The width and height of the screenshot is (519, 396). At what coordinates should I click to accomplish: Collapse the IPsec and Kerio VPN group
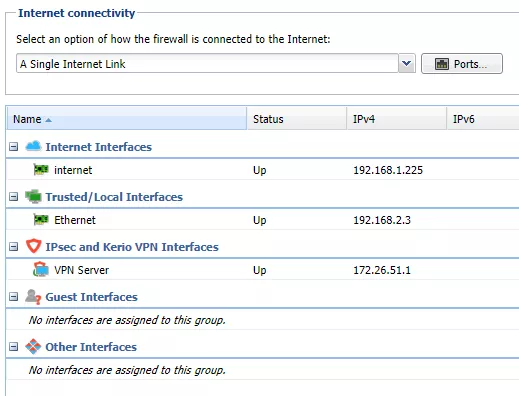13,247
